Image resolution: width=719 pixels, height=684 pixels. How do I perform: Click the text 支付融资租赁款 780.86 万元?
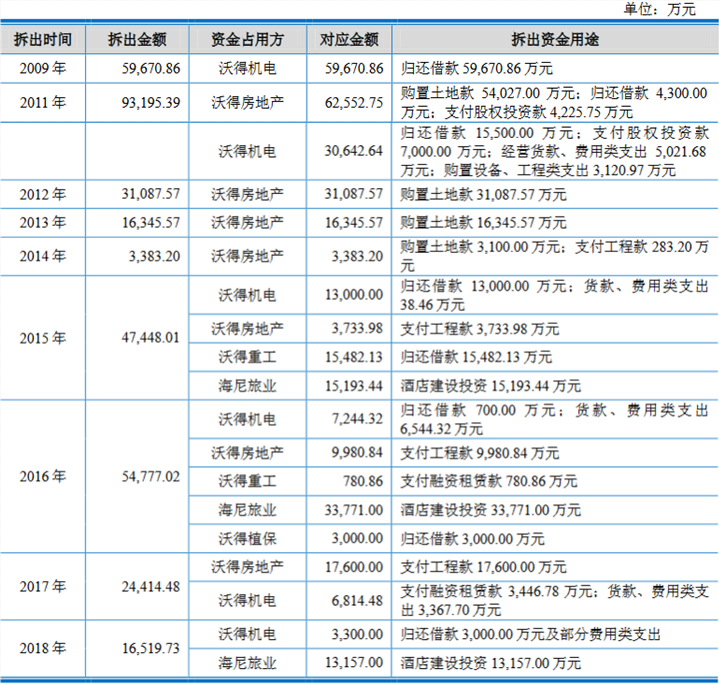coord(489,481)
